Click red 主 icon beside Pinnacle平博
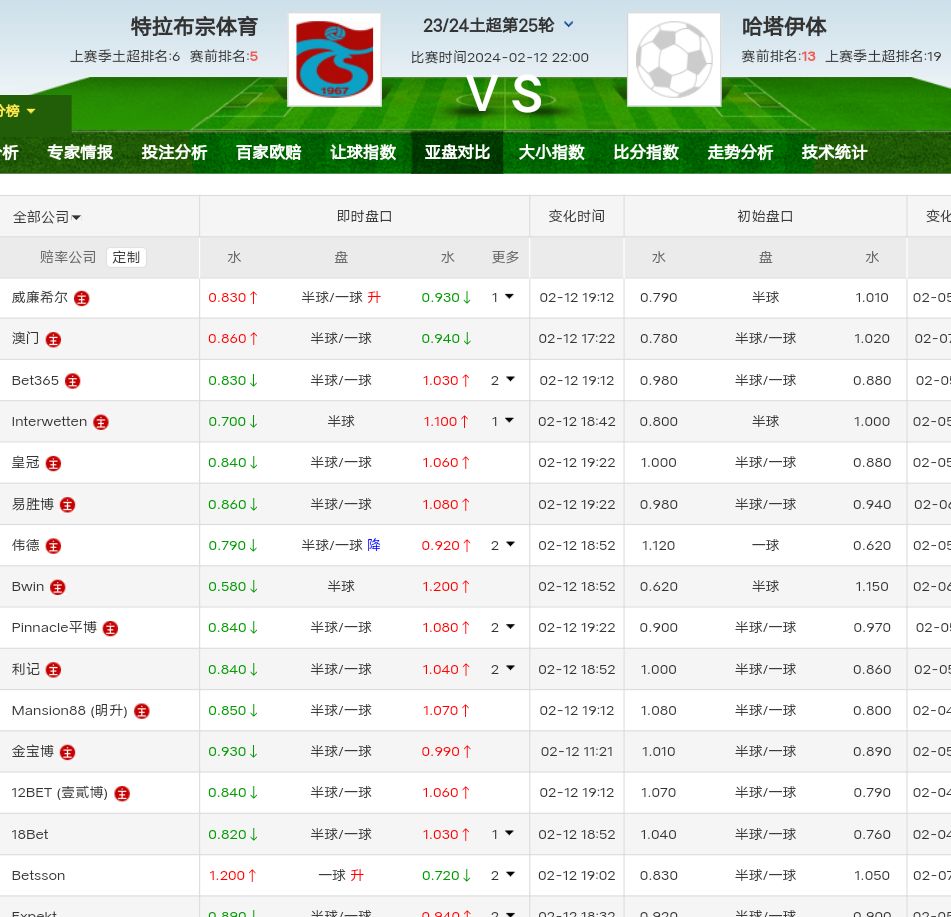 [x=111, y=628]
